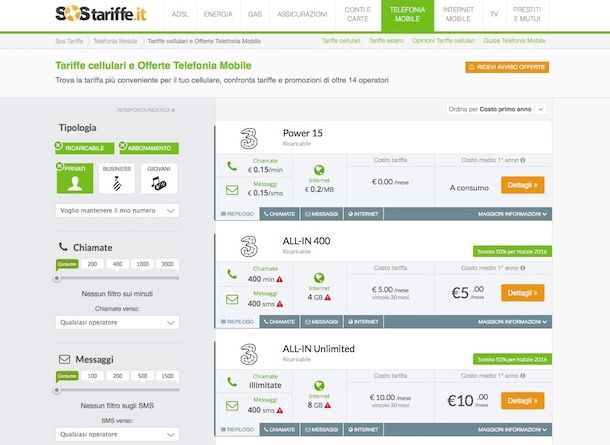The height and width of the screenshot is (445, 610).
Task: Click Dettagli button for Power 15
Action: (x=522, y=185)
